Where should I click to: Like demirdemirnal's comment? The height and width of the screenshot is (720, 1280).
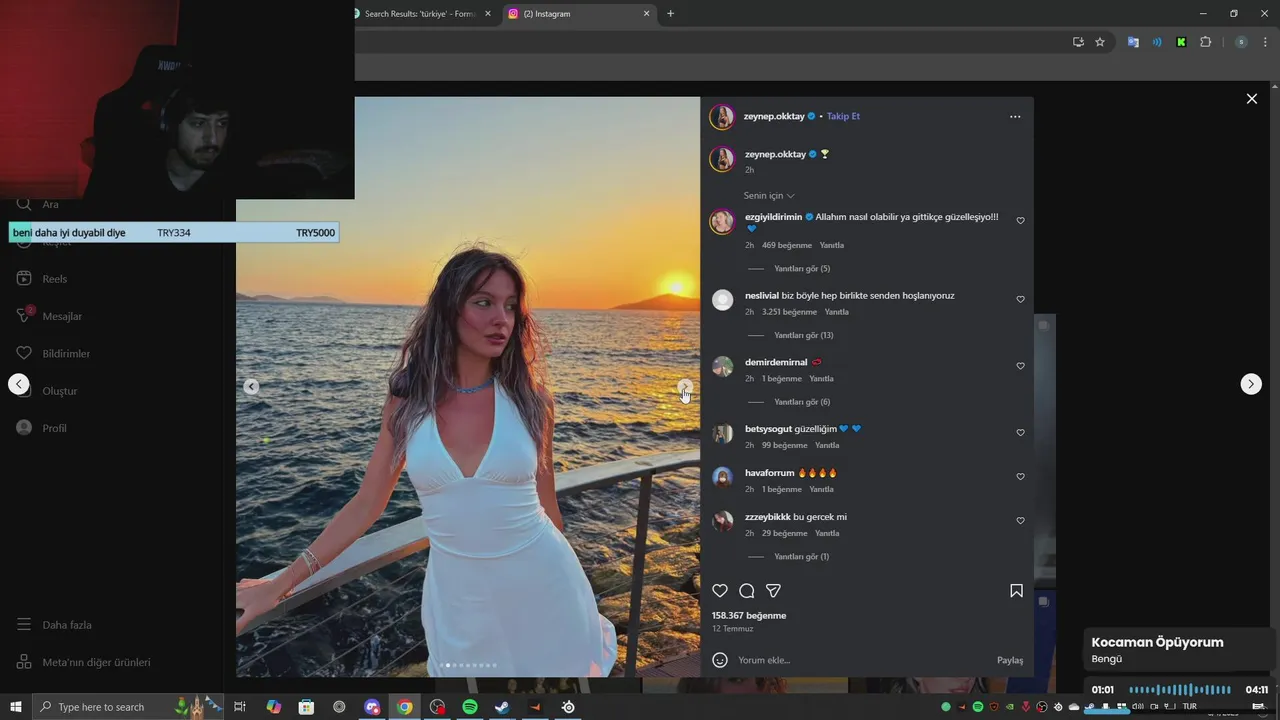(x=1020, y=366)
